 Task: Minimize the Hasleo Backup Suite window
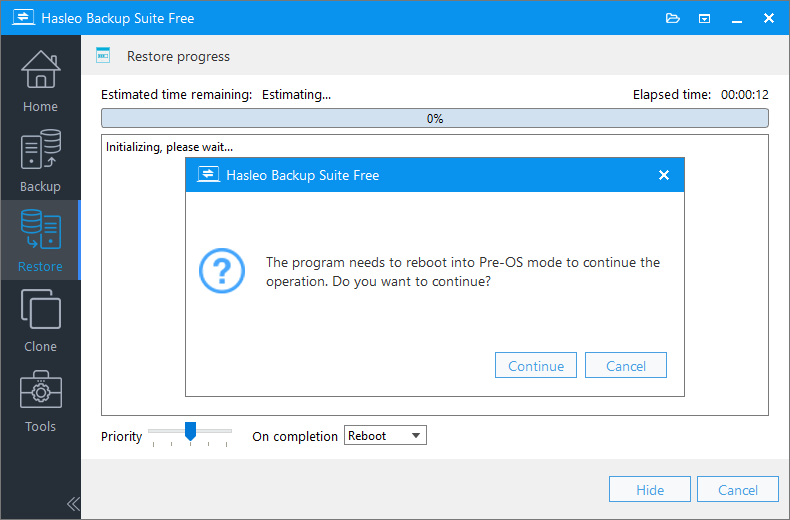[x=737, y=19]
